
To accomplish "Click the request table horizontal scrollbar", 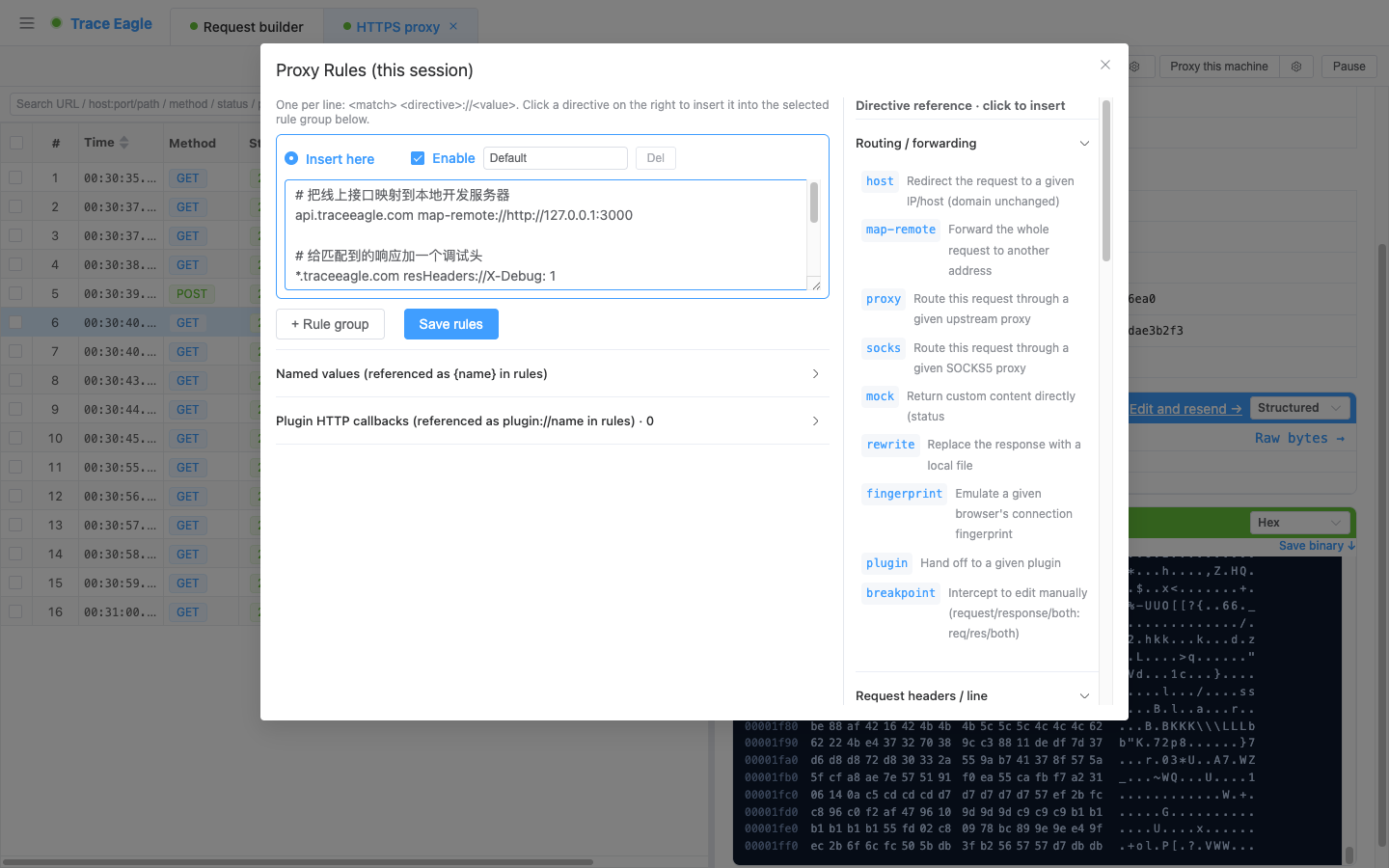I will [x=299, y=861].
